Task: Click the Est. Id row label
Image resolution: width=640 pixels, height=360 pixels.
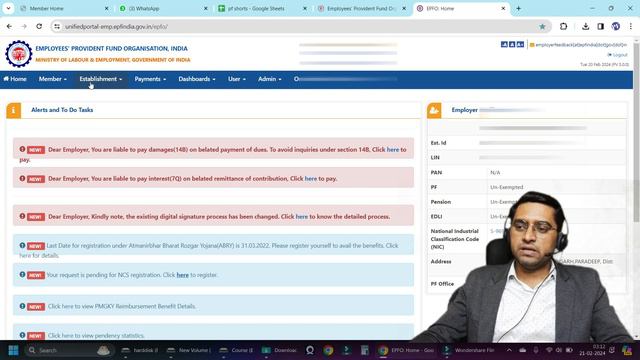Action: pos(438,143)
